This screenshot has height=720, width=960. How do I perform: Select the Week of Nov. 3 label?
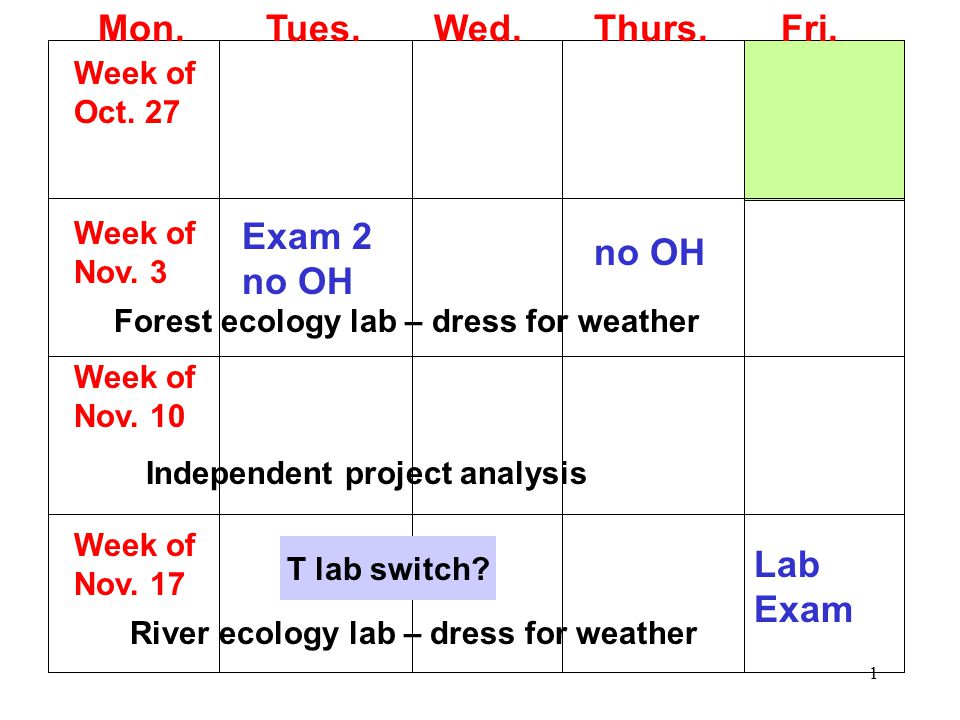(x=134, y=252)
